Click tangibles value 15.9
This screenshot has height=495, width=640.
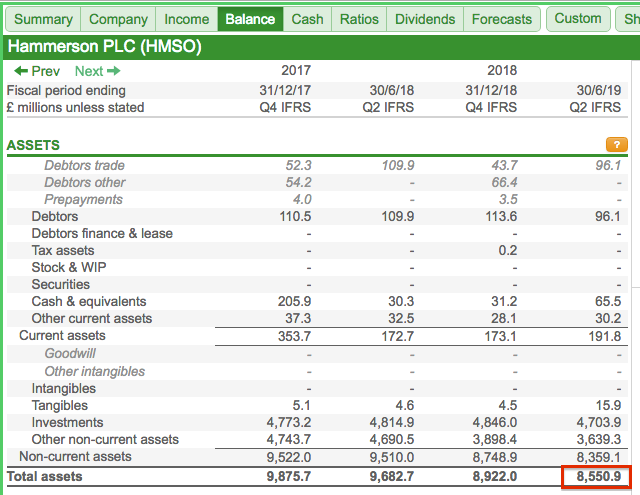point(608,406)
